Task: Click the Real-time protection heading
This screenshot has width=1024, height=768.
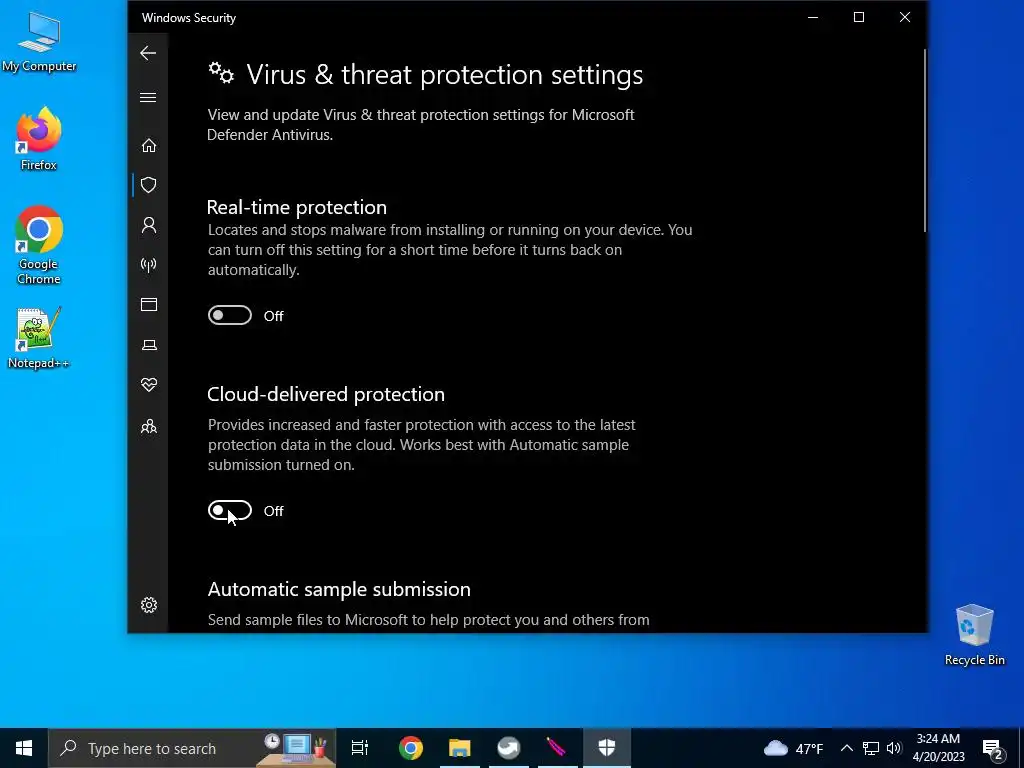Action: click(296, 207)
